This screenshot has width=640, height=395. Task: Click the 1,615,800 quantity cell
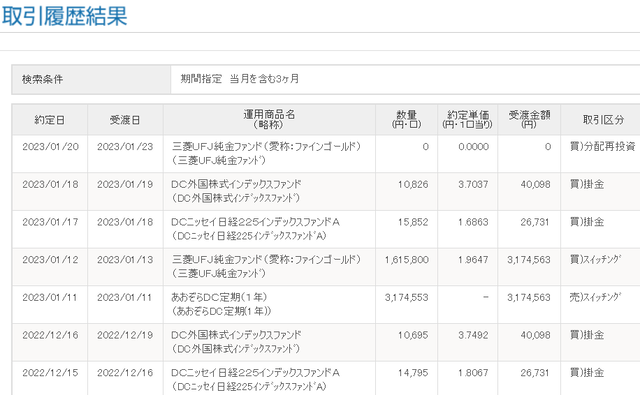click(407, 260)
